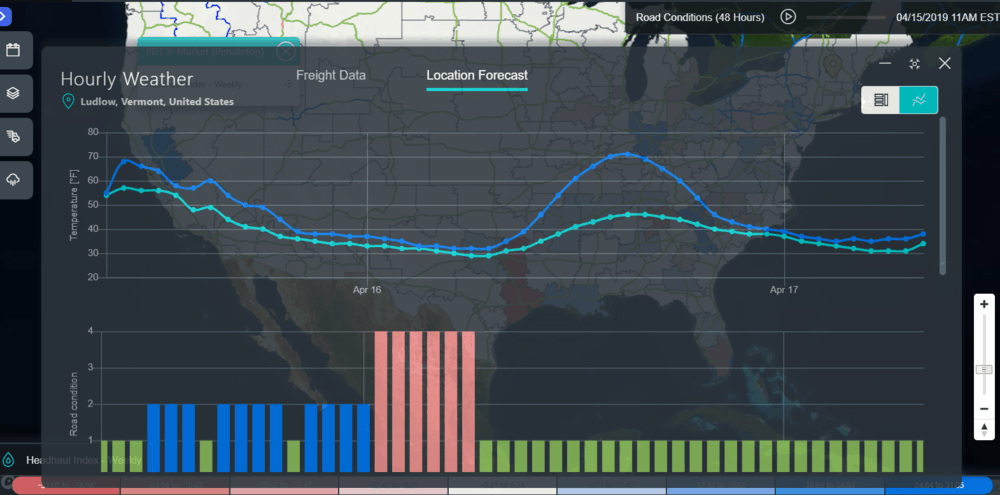
Task: Expand the left sidebar with the chevron
Action: point(3,17)
